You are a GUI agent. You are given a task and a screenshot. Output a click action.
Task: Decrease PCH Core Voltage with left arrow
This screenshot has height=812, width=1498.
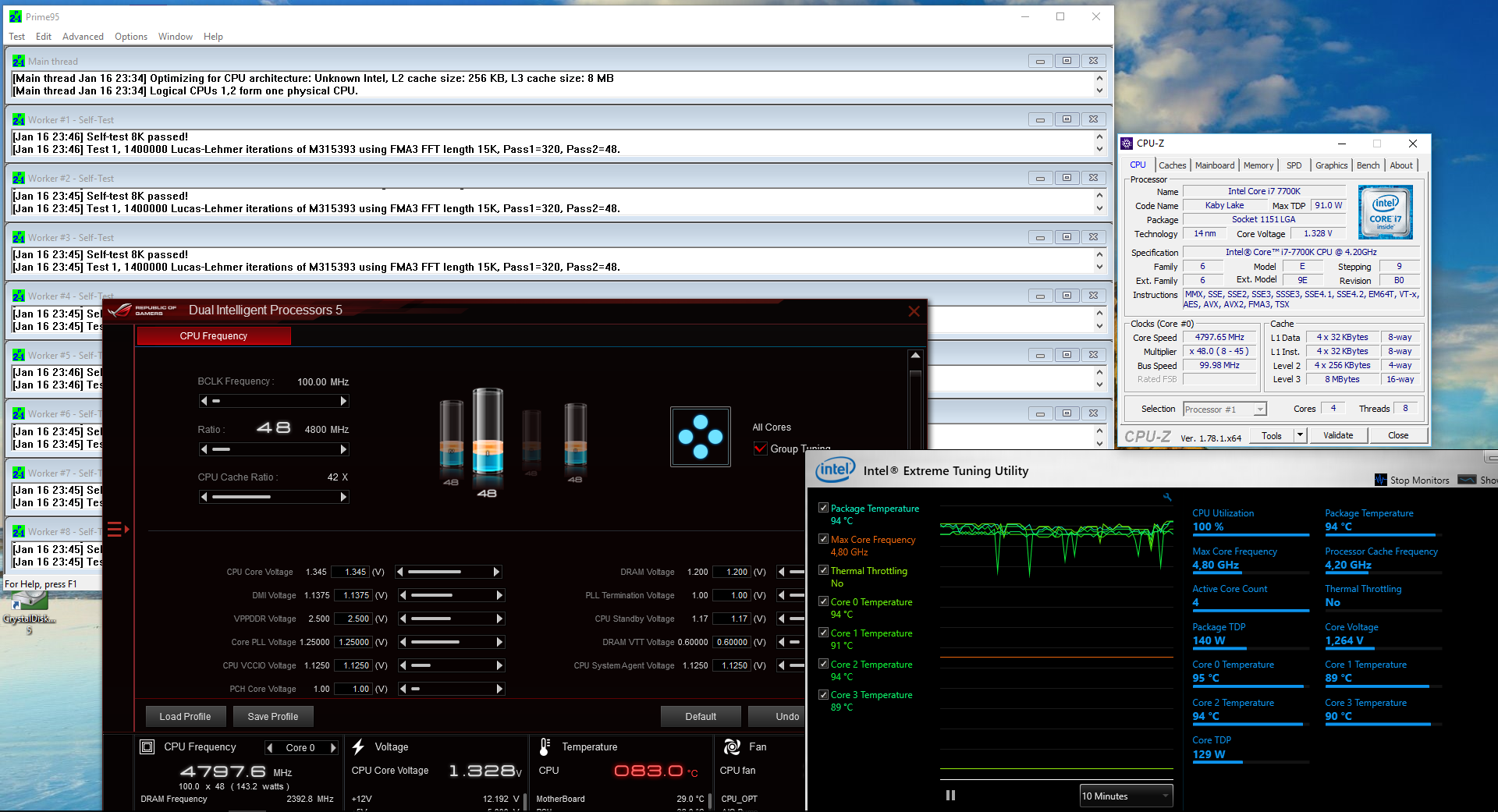tap(403, 689)
